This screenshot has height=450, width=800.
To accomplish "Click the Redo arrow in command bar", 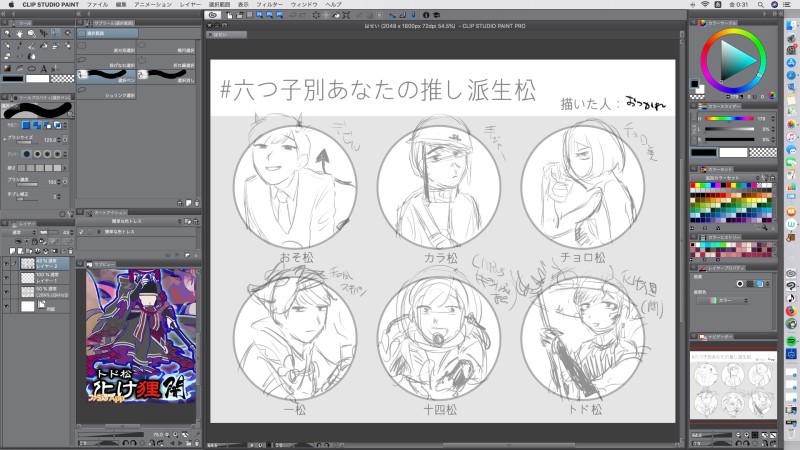I will pyautogui.click(x=303, y=15).
